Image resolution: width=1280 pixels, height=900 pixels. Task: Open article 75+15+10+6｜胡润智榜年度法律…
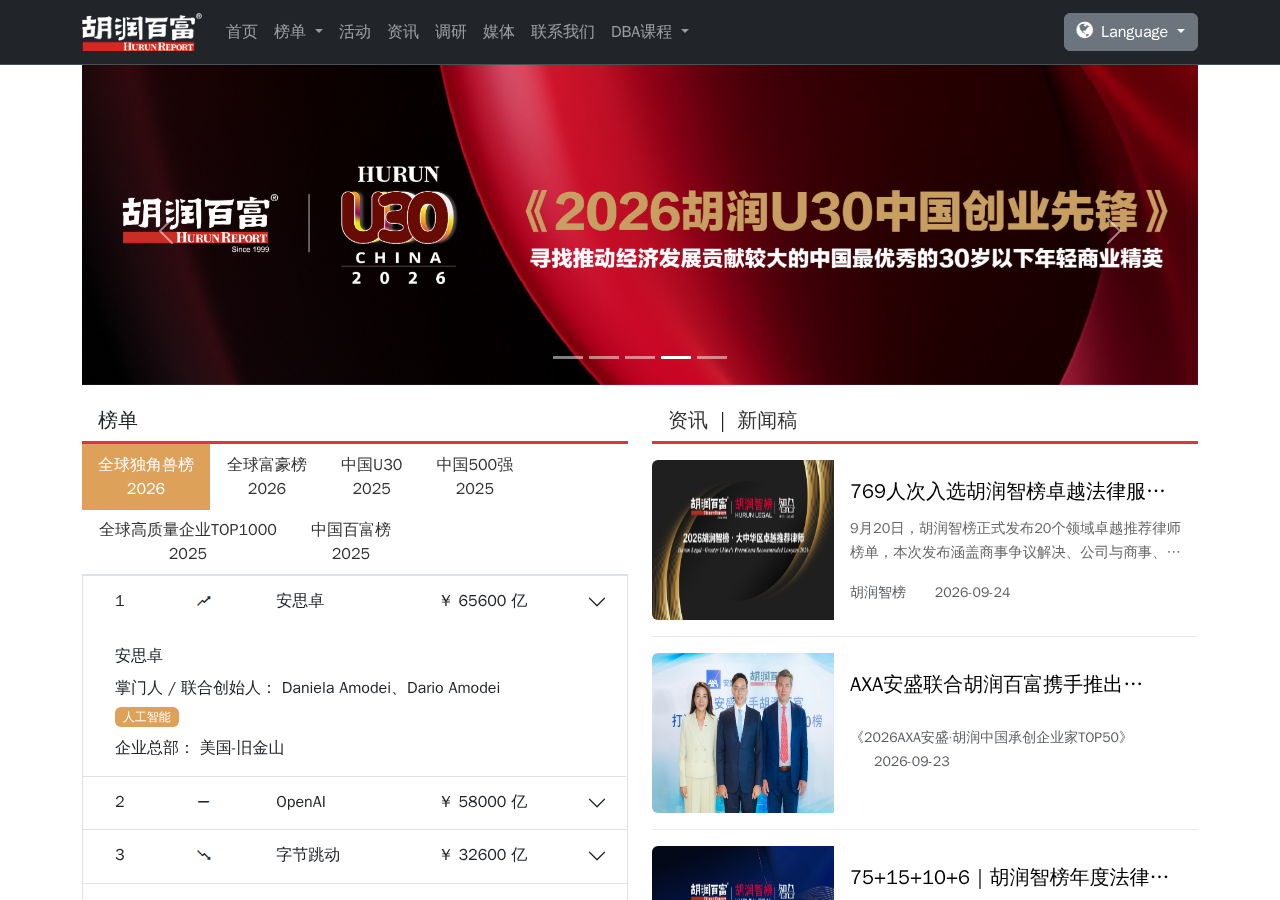pos(1010,877)
